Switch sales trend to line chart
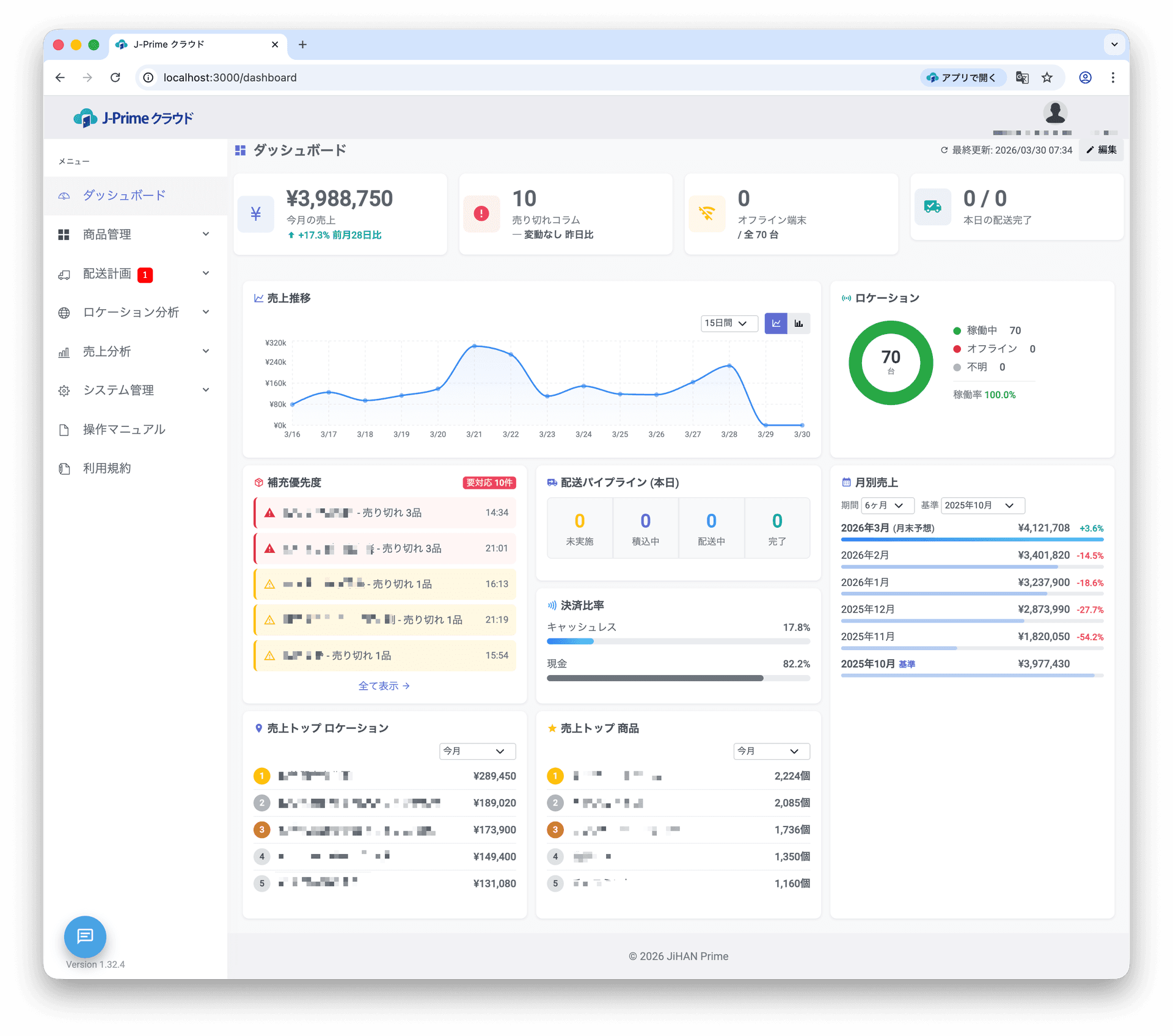The height and width of the screenshot is (1036, 1173). [776, 323]
